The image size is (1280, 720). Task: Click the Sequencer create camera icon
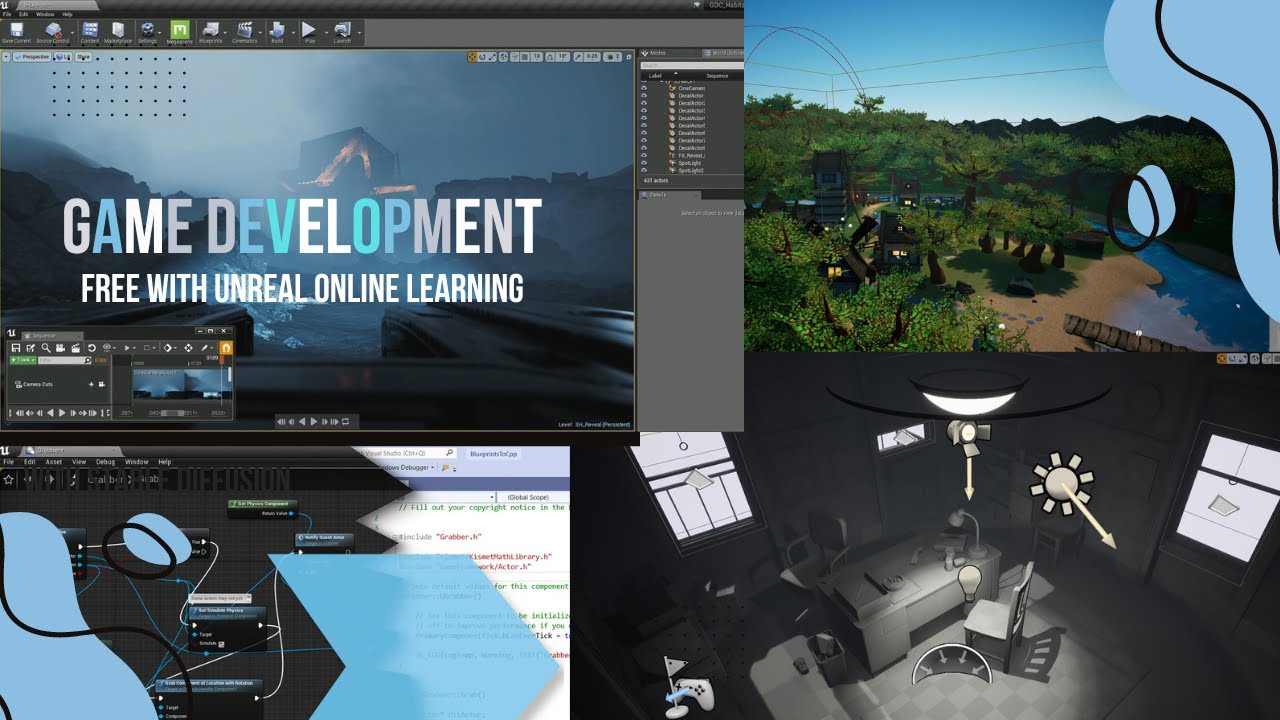tap(60, 348)
